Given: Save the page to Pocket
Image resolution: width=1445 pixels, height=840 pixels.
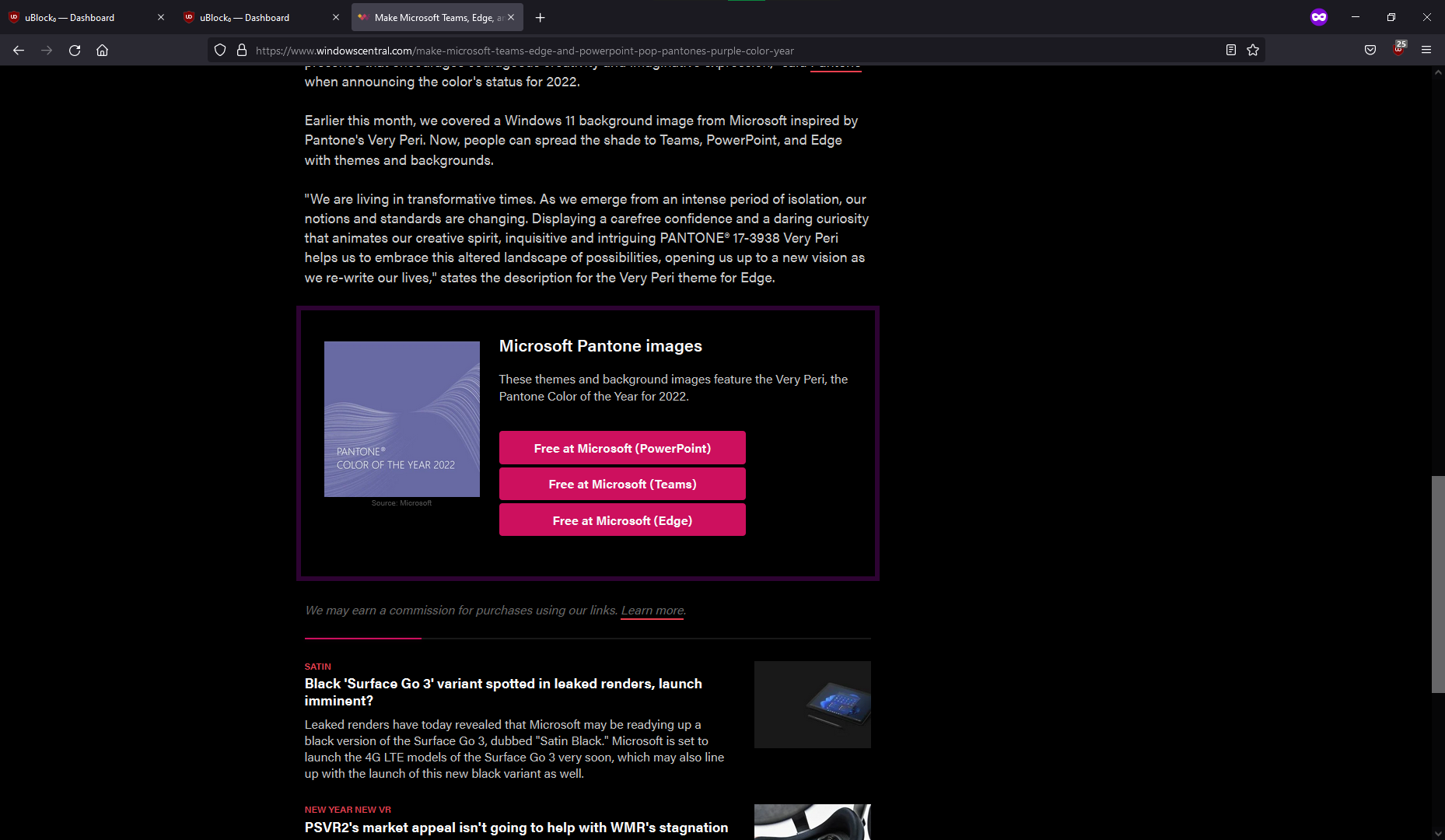Looking at the screenshot, I should click(x=1370, y=50).
